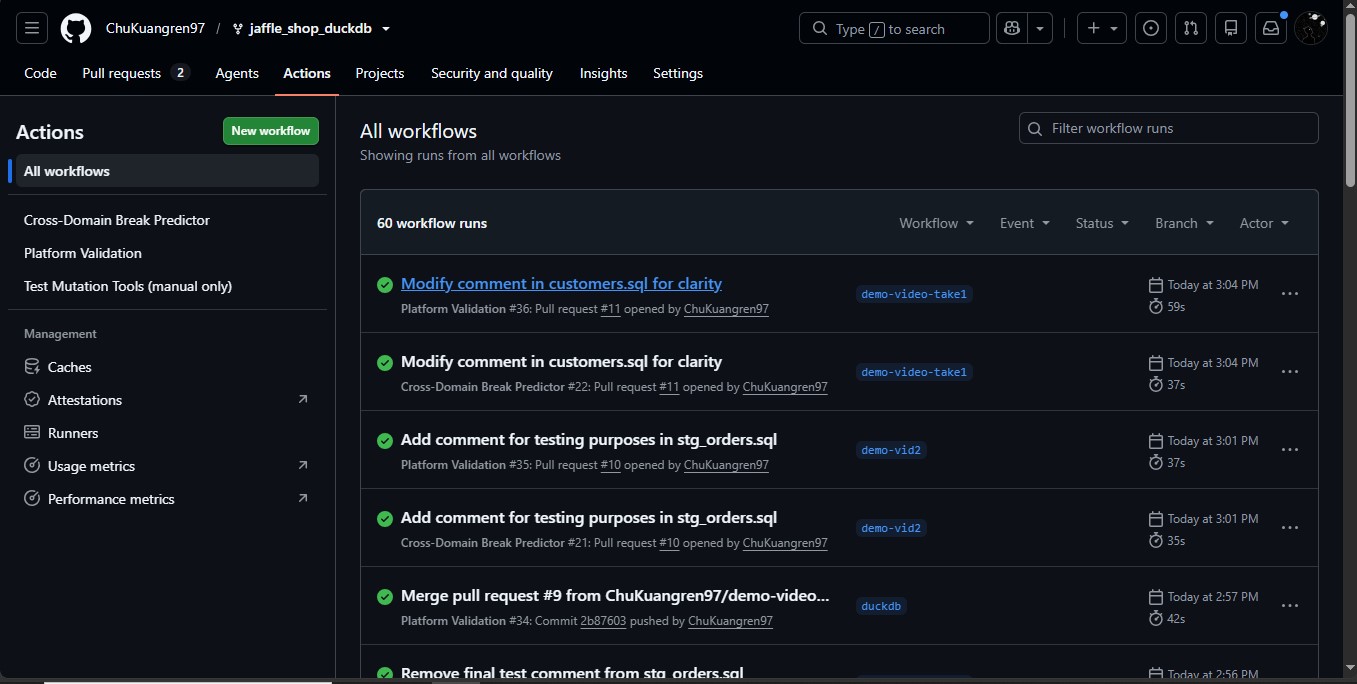
Task: Open commit 2b87603 link
Action: click(x=603, y=621)
